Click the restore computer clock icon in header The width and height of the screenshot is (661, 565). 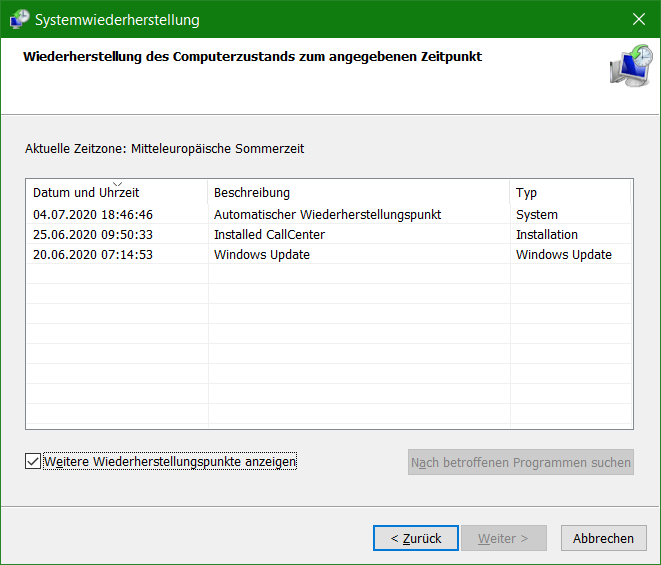point(631,66)
